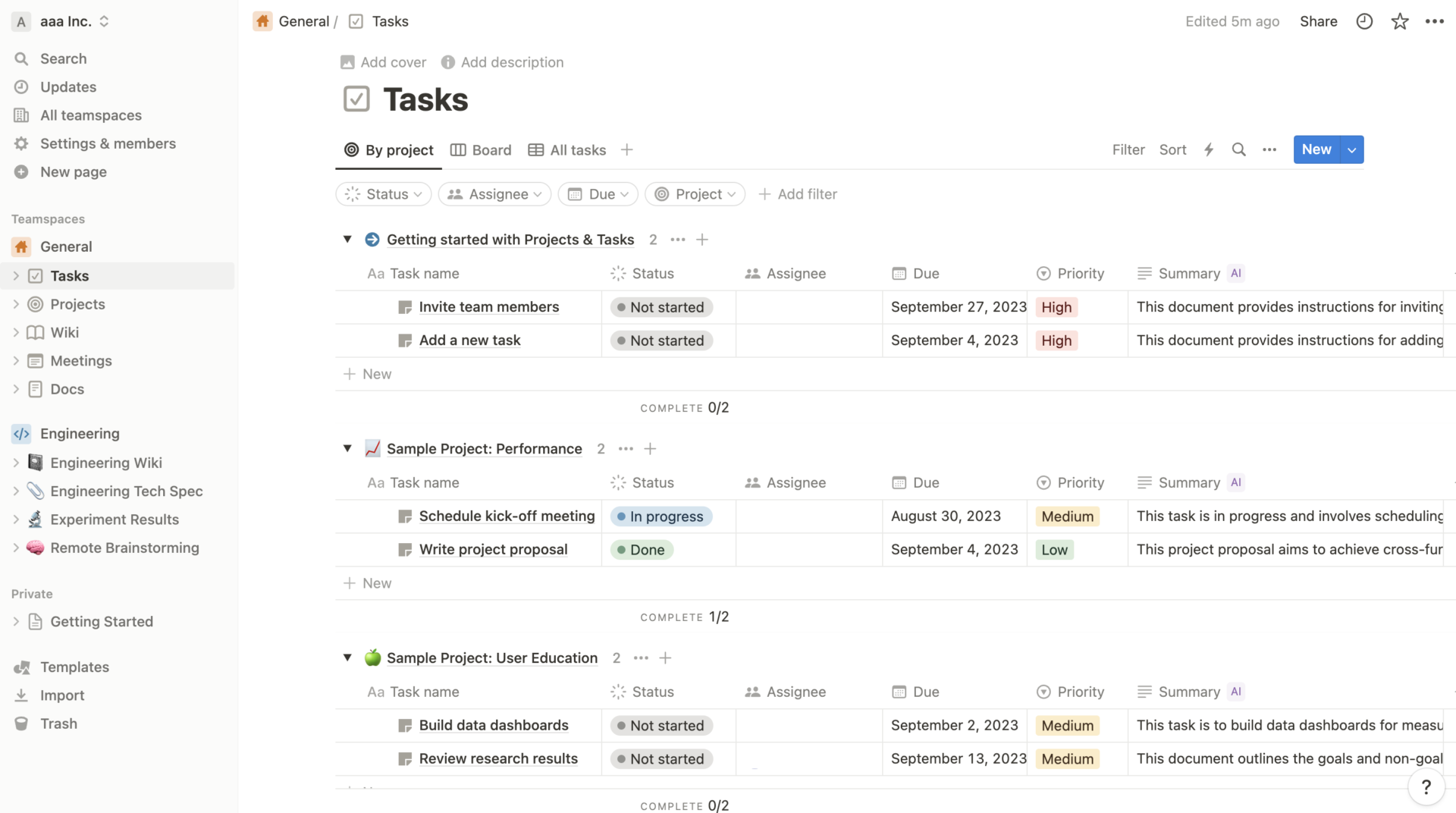The height and width of the screenshot is (813, 1456).
Task: Open Templates in the sidebar
Action: (74, 667)
